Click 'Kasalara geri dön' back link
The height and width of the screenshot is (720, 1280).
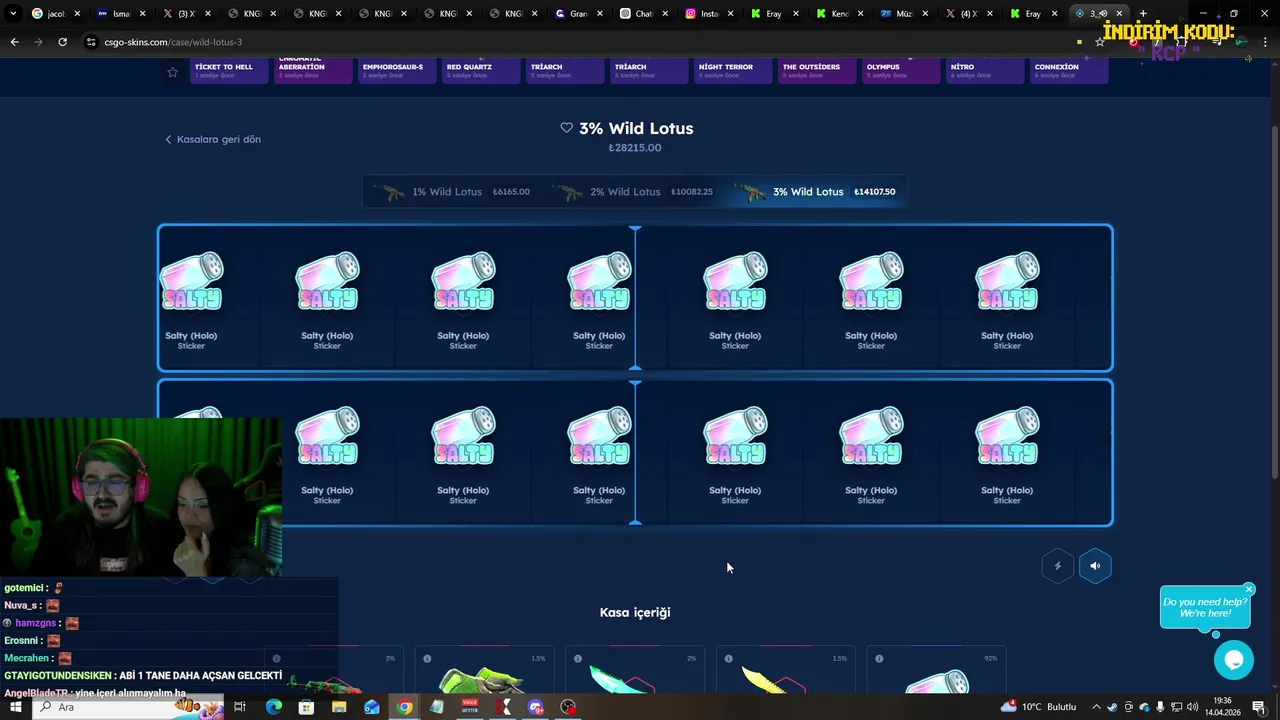[x=213, y=139]
